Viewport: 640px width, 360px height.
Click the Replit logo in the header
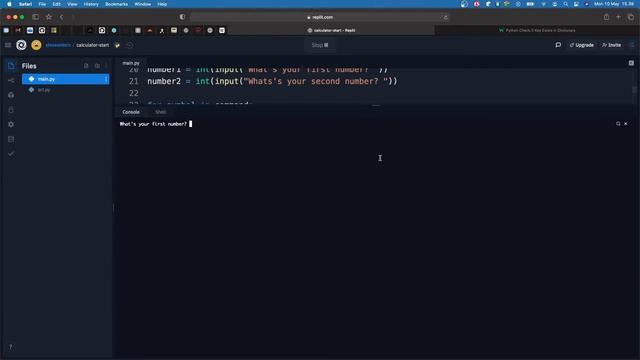coord(21,45)
